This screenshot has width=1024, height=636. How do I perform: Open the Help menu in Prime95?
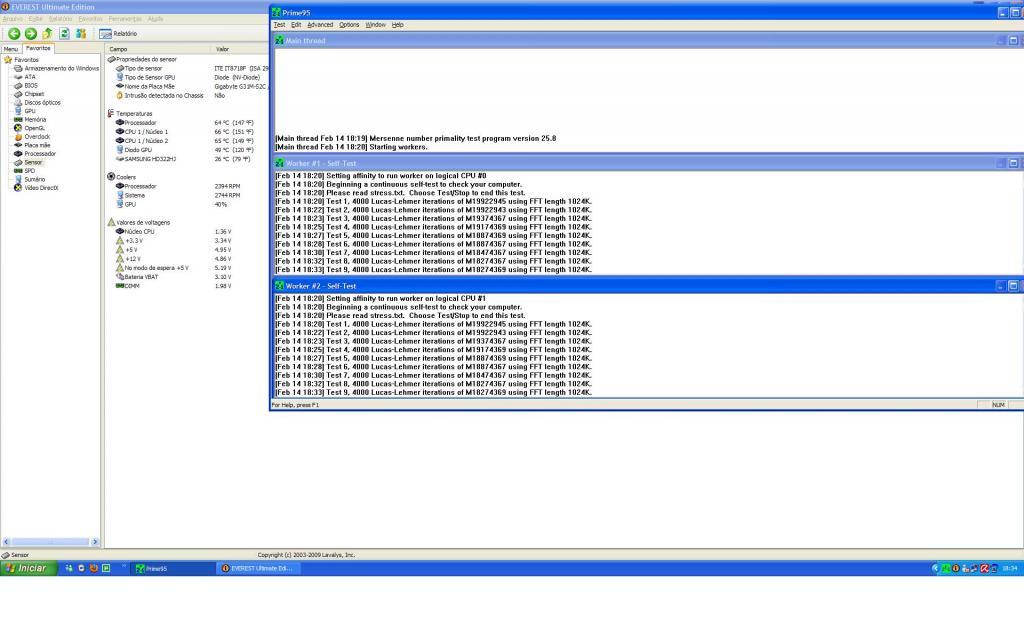click(x=398, y=25)
